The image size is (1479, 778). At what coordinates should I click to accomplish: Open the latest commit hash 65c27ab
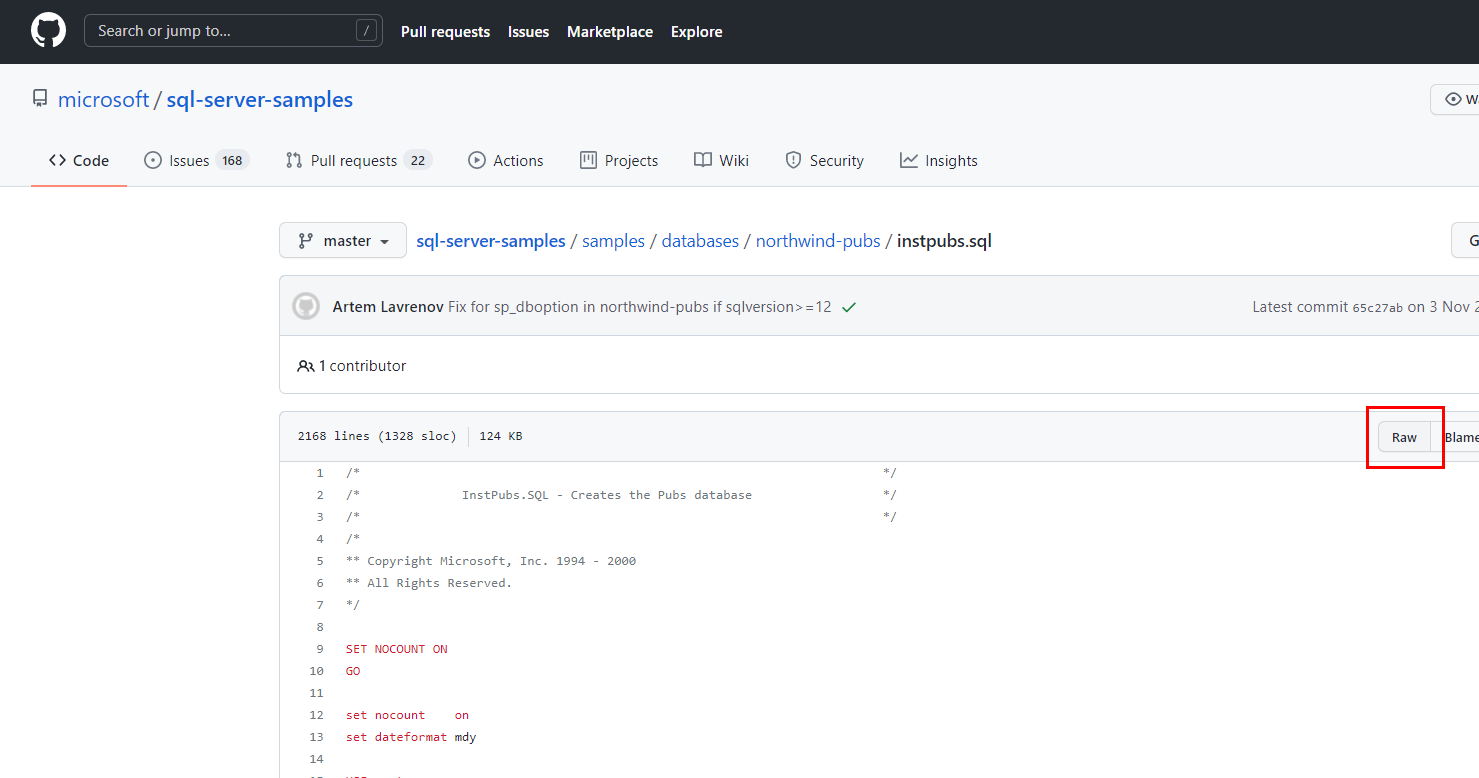1377,308
